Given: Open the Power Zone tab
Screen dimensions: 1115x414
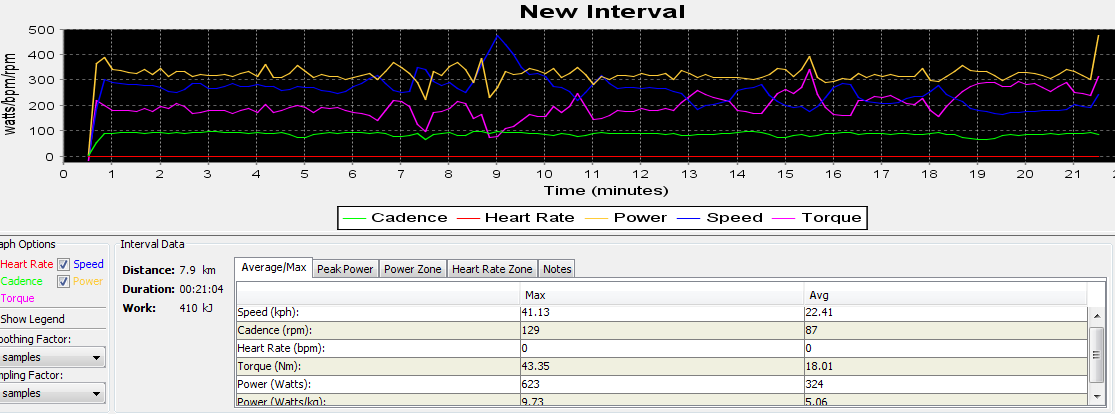Looking at the screenshot, I should click(413, 269).
